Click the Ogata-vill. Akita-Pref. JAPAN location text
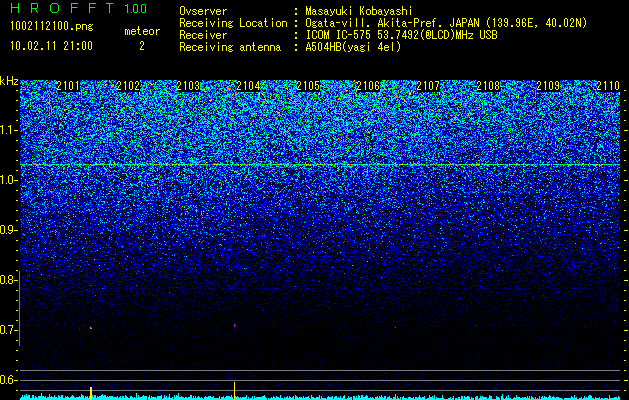This screenshot has width=629, height=400. tap(446, 23)
